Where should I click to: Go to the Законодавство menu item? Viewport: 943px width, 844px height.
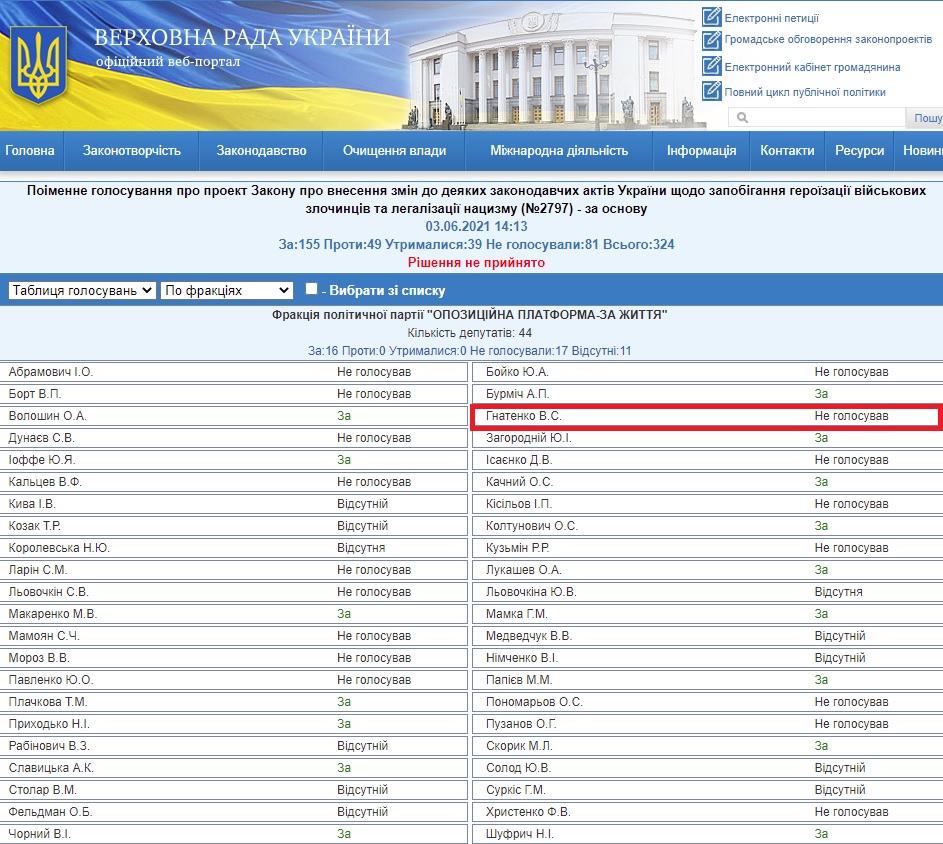coord(262,151)
